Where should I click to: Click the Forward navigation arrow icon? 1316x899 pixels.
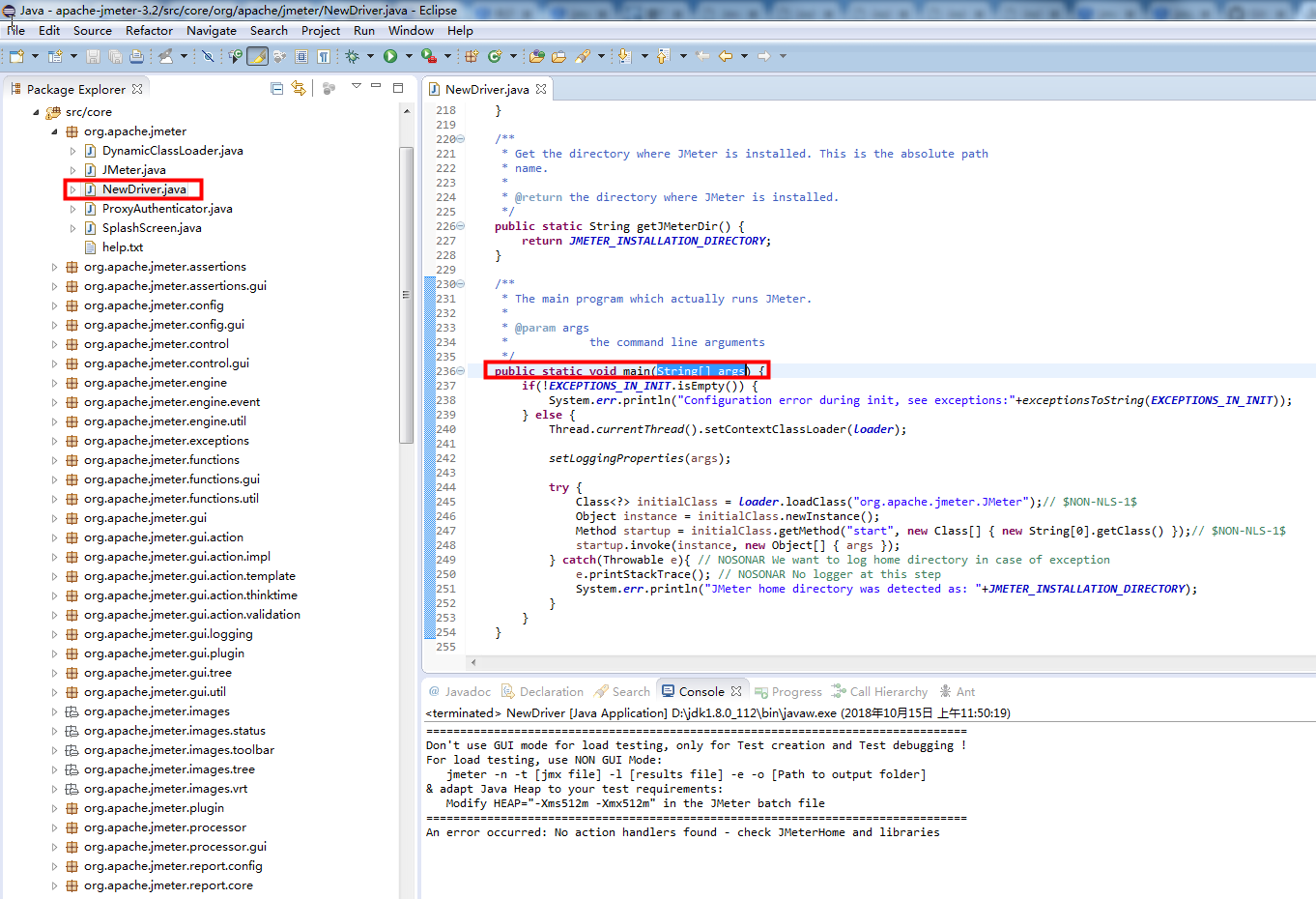(x=764, y=56)
